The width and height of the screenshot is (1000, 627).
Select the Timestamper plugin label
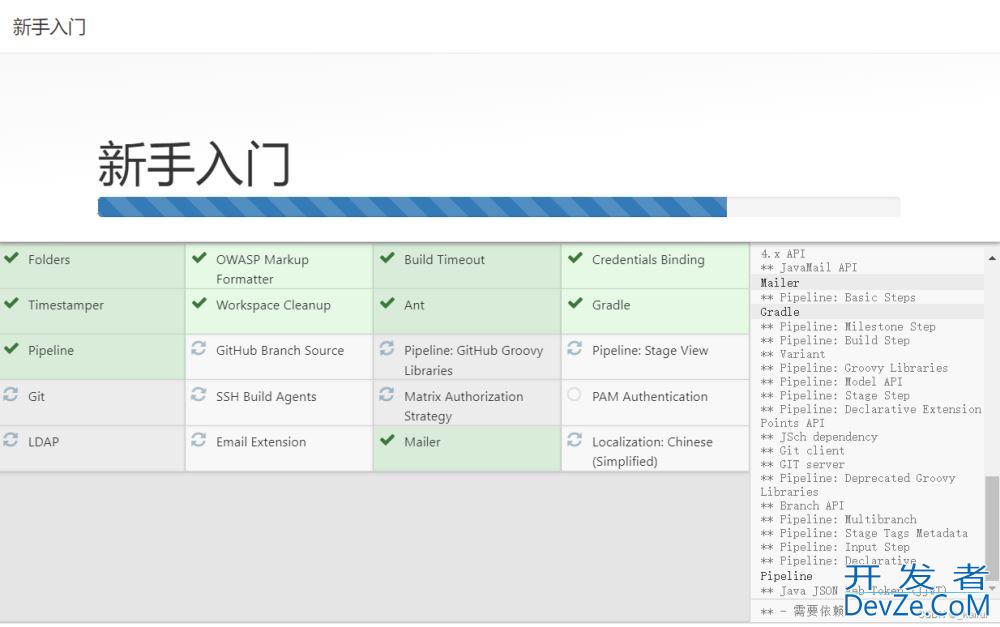click(x=66, y=306)
